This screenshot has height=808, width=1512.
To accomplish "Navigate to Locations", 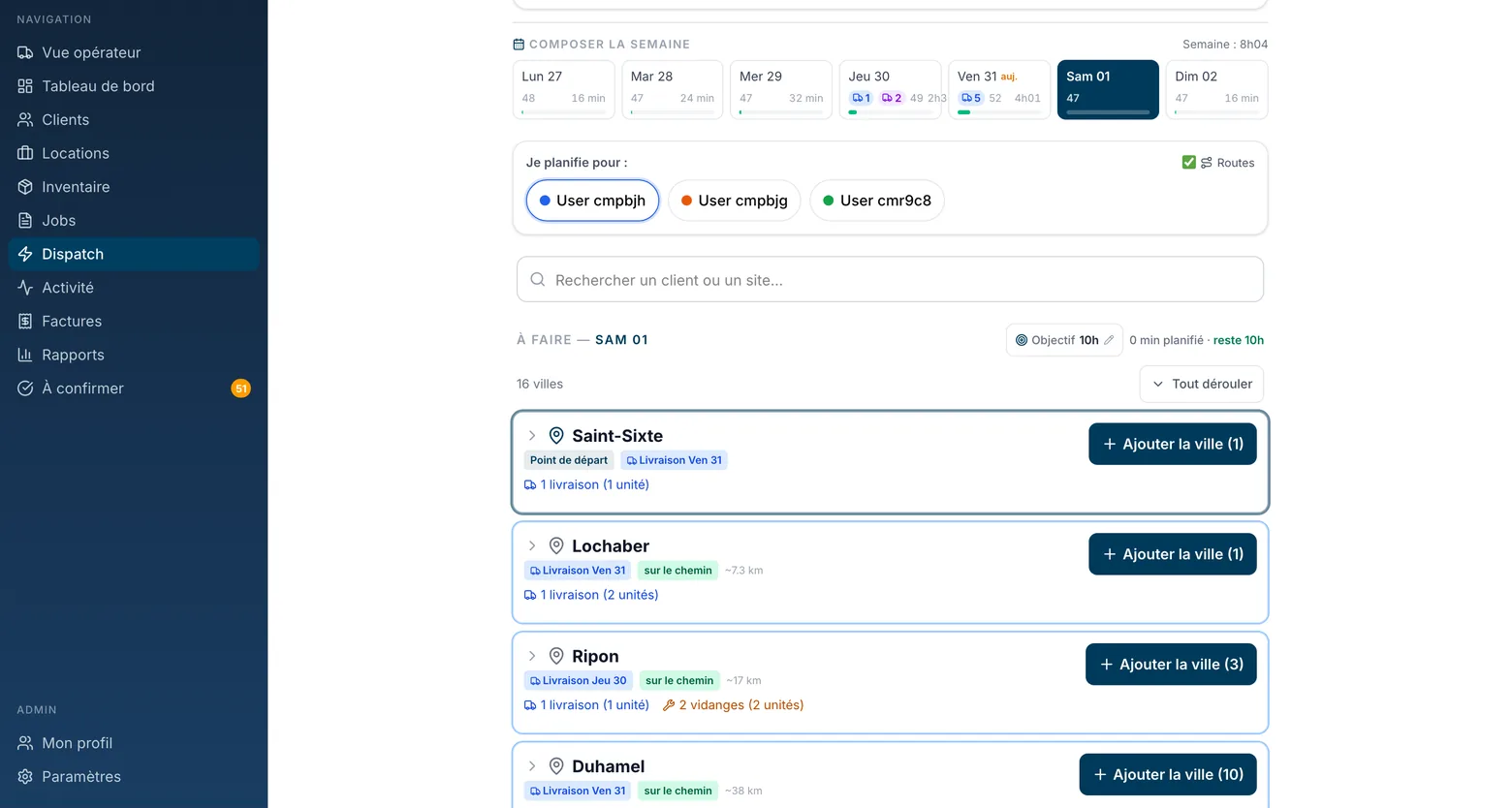I will 134,153.
